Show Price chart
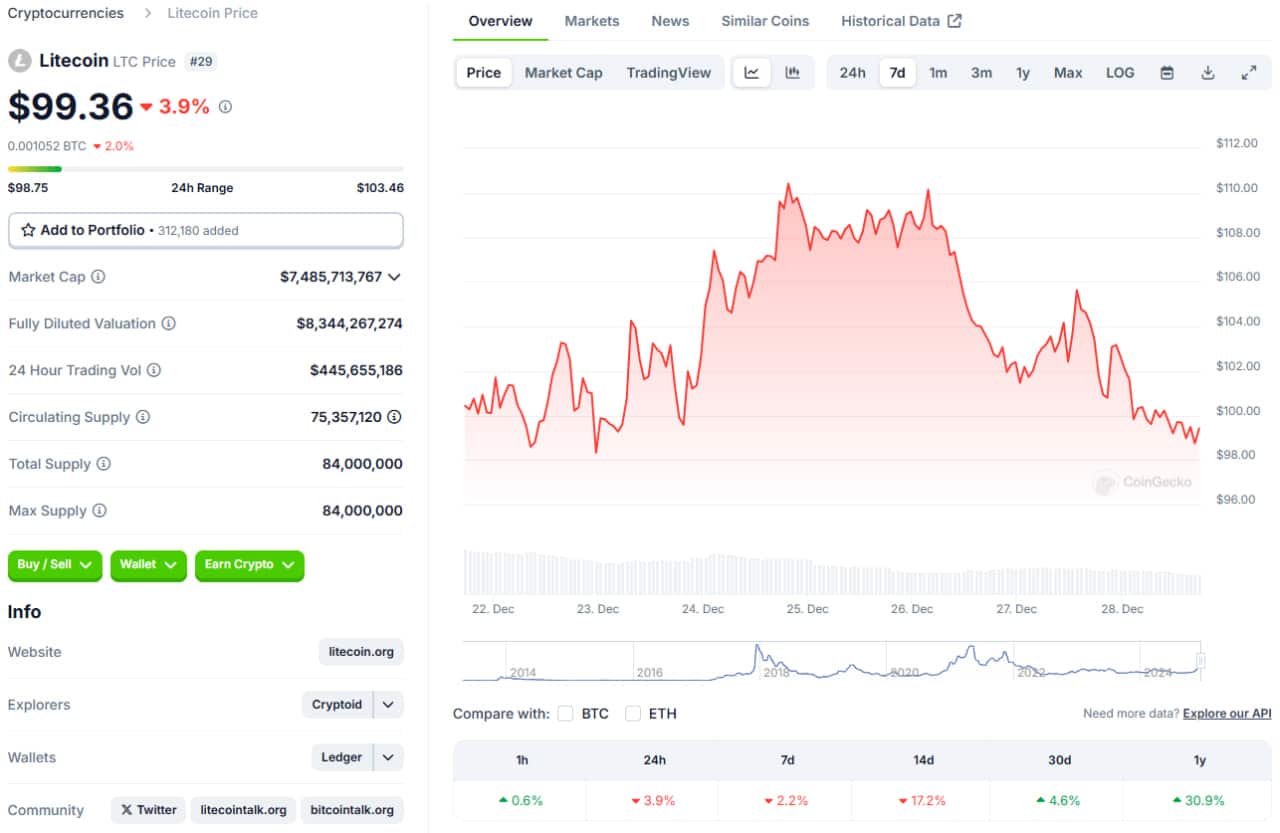The height and width of the screenshot is (833, 1280). (x=484, y=73)
